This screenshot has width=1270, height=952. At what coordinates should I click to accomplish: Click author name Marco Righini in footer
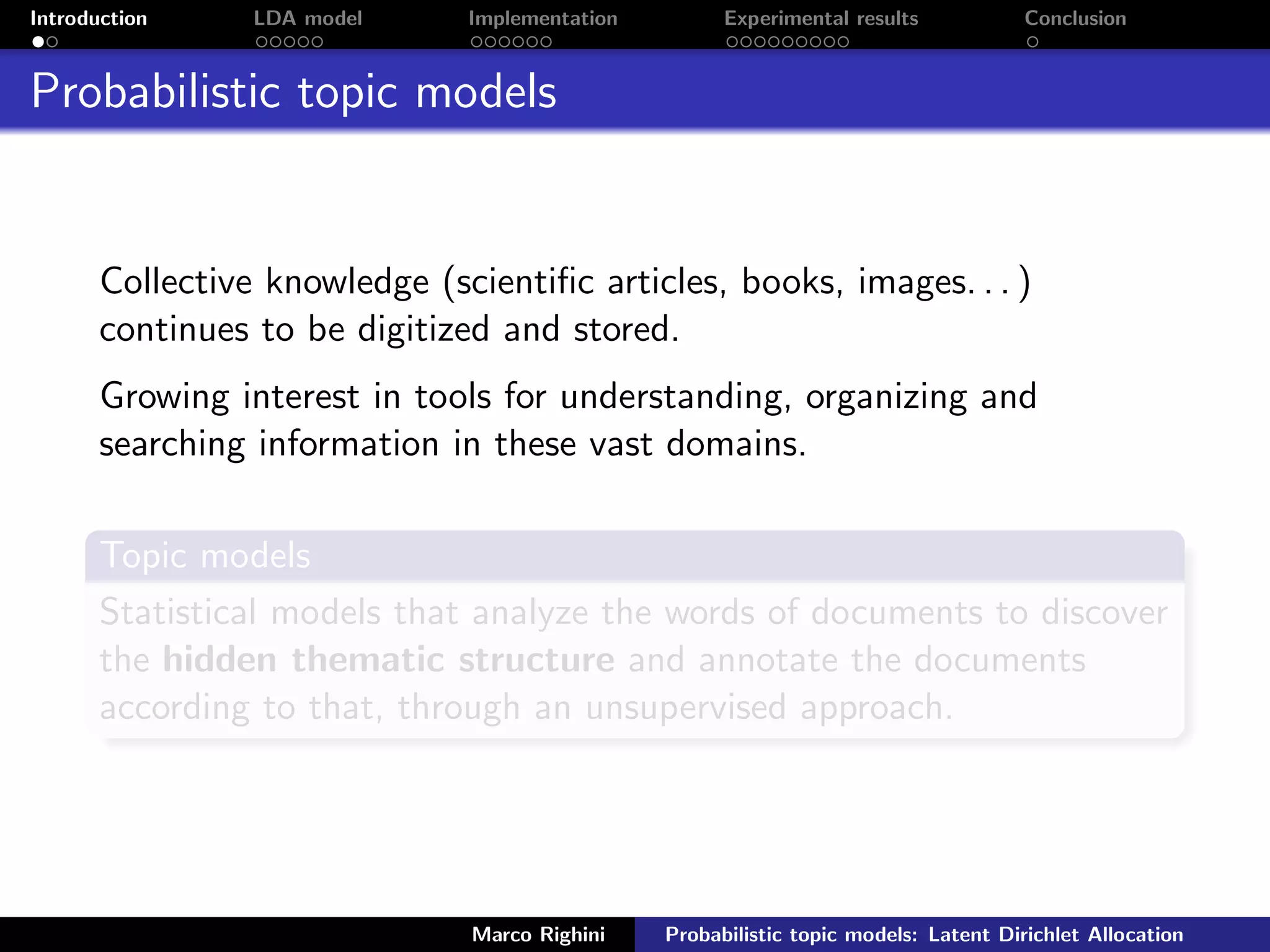538,935
